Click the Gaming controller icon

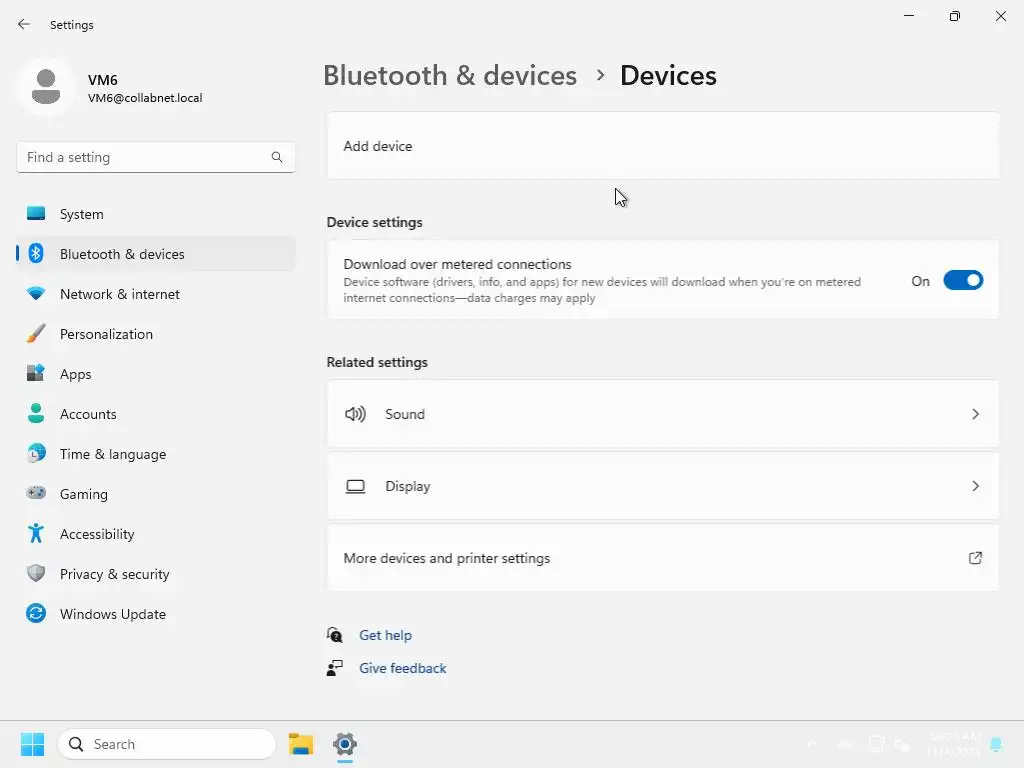pyautogui.click(x=36, y=494)
